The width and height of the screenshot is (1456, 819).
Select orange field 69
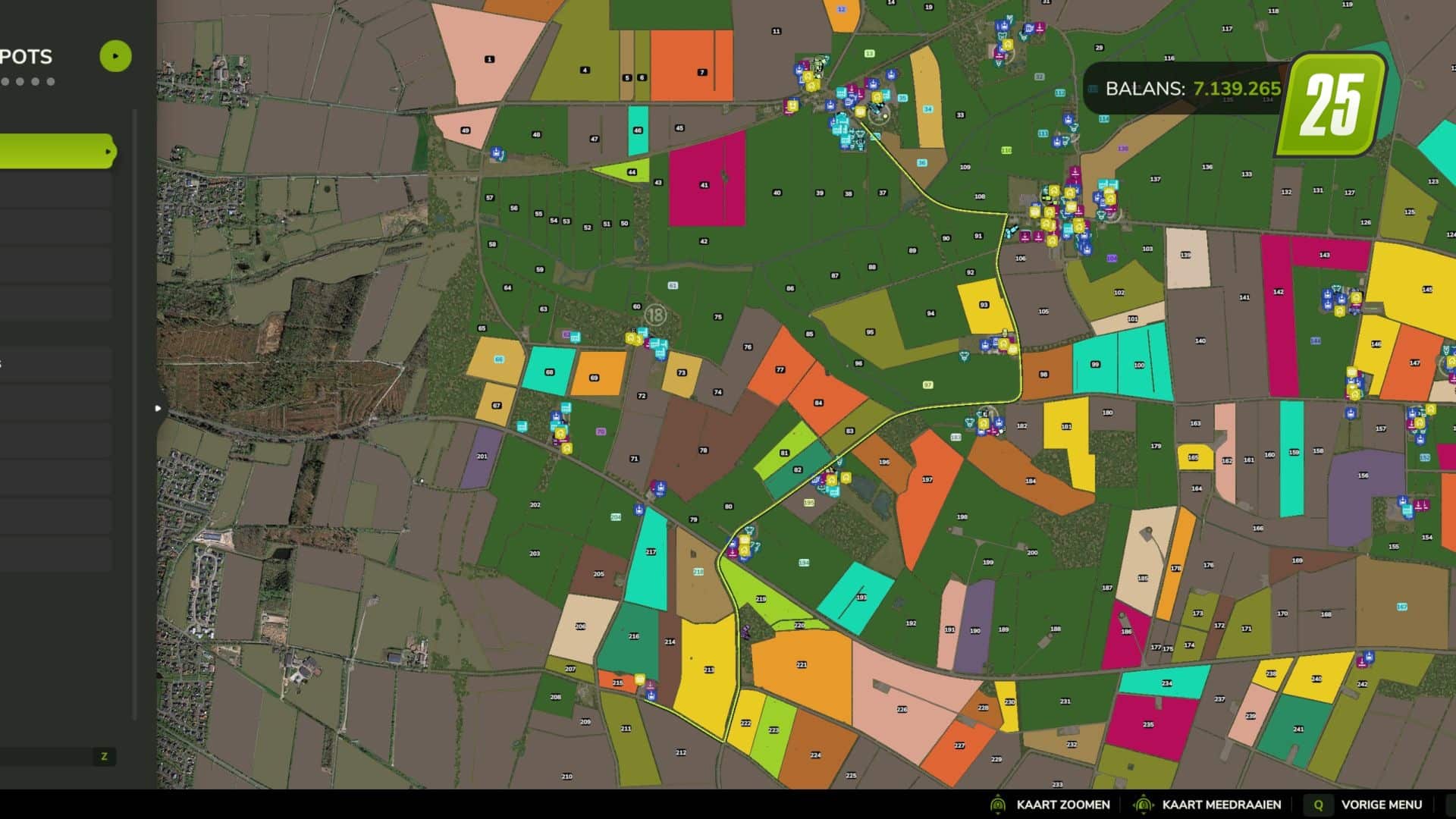click(598, 374)
